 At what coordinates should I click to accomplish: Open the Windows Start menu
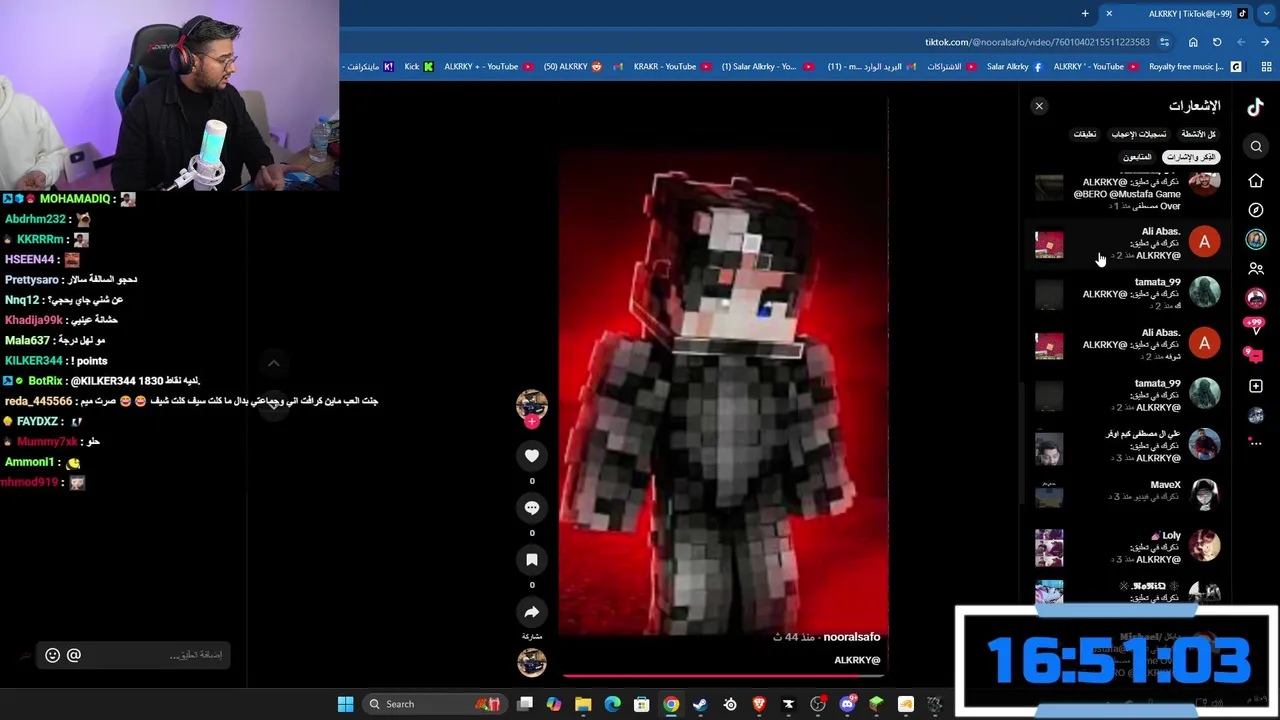pos(345,704)
